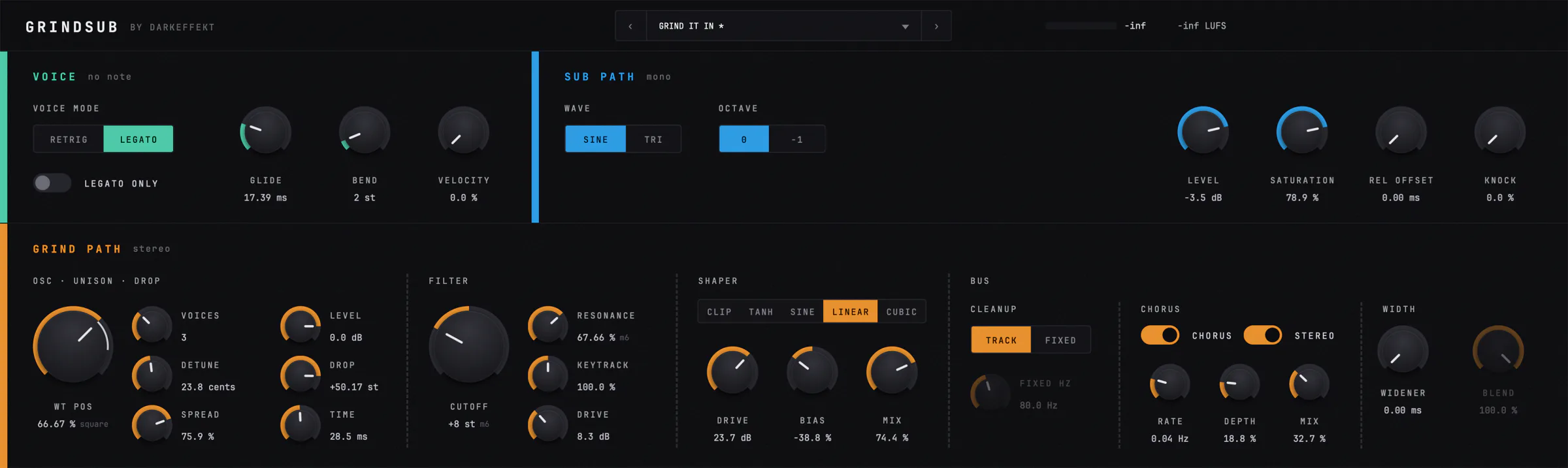
Task: Click the chorus RATE knob
Action: point(1169,384)
